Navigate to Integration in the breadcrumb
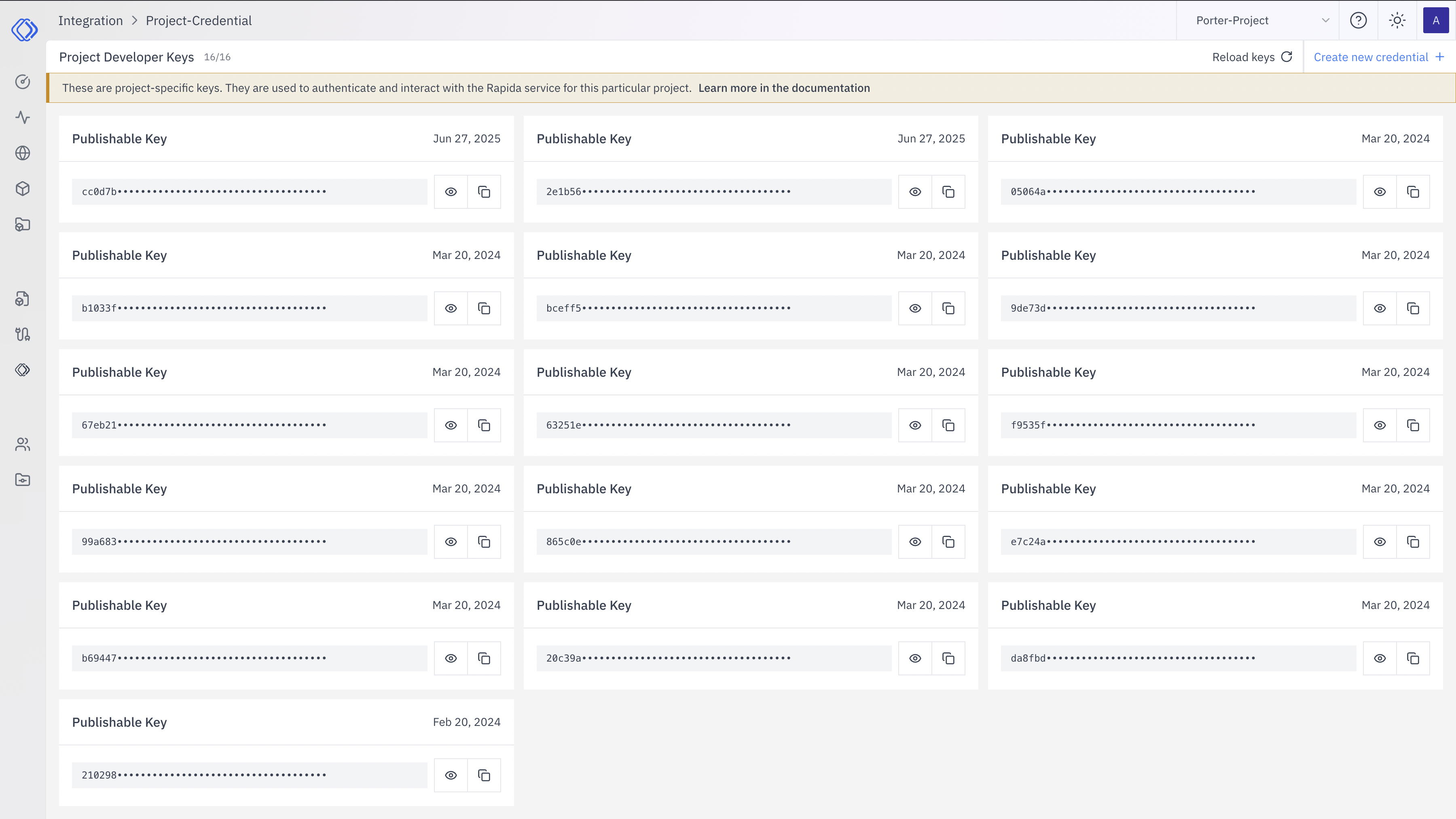This screenshot has width=1456, height=819. click(91, 20)
